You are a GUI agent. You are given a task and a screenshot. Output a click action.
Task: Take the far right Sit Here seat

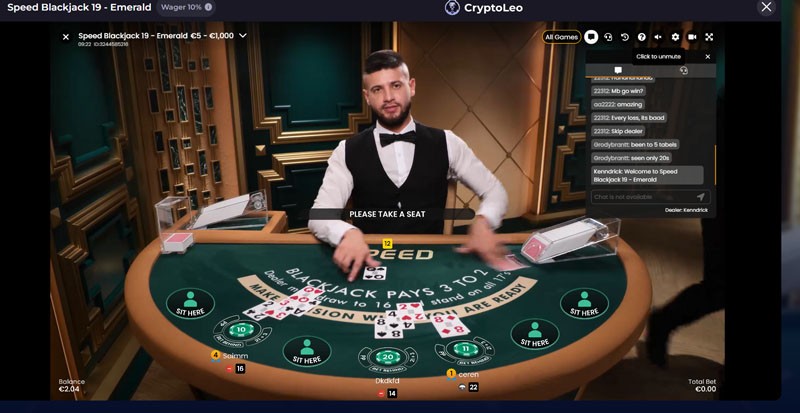(x=584, y=303)
